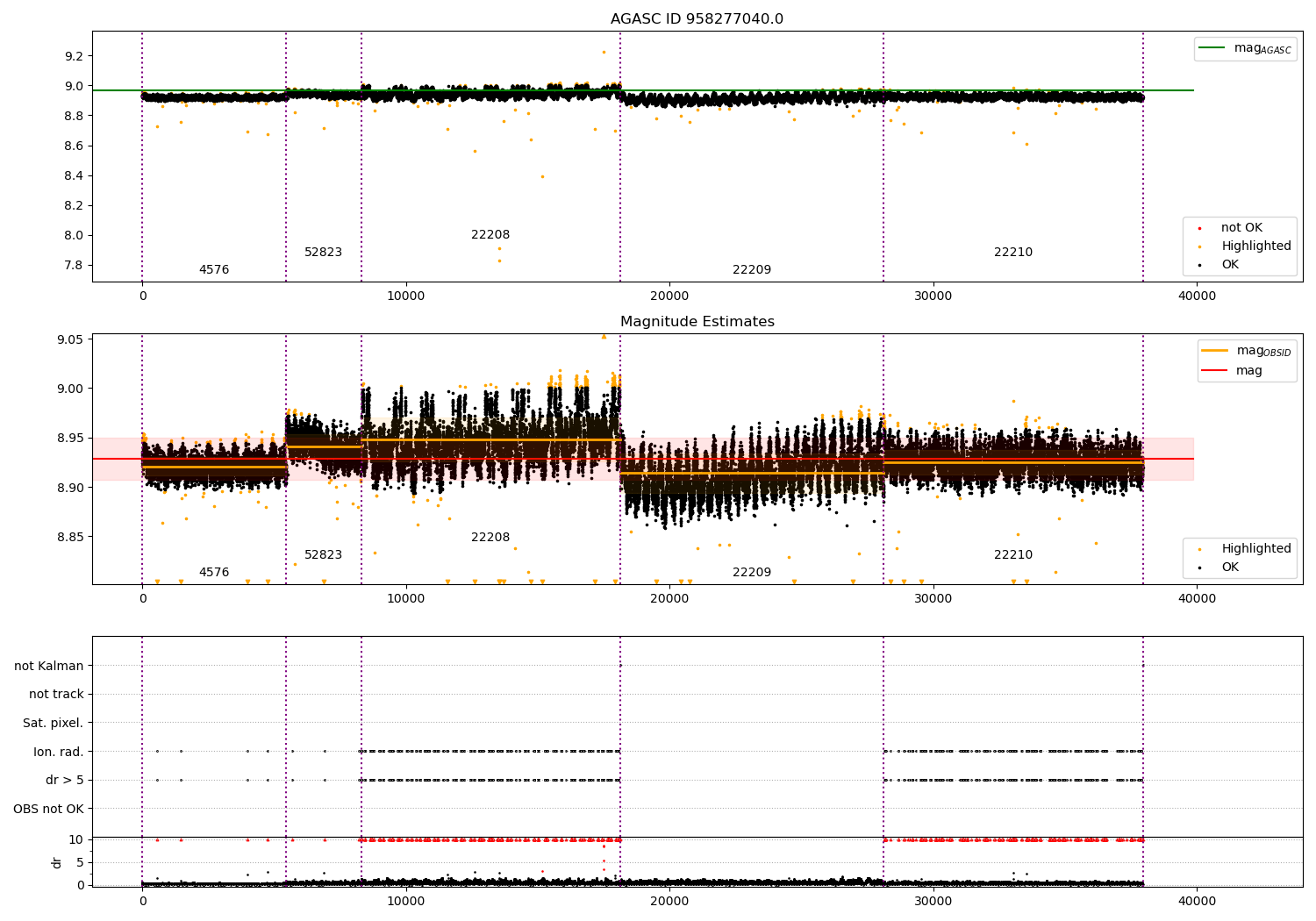Click the green line sample in mag AGASC legend

pyautogui.click(x=1212, y=48)
